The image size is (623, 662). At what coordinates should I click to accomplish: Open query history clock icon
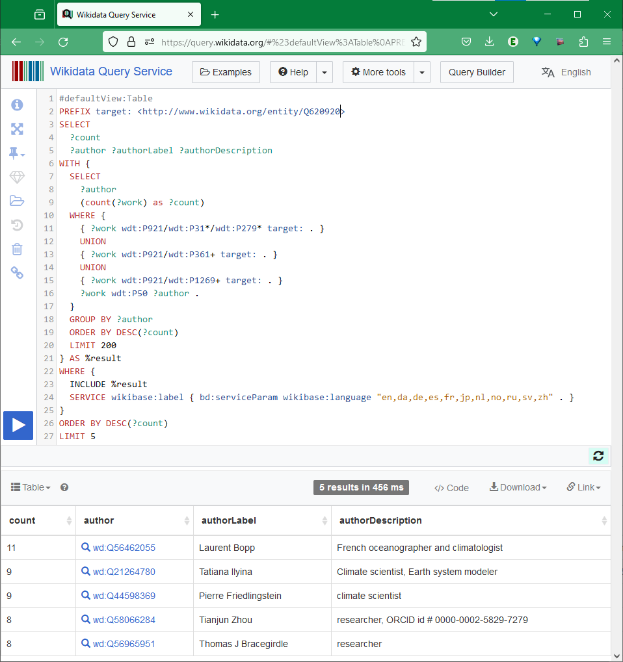[x=17, y=225]
